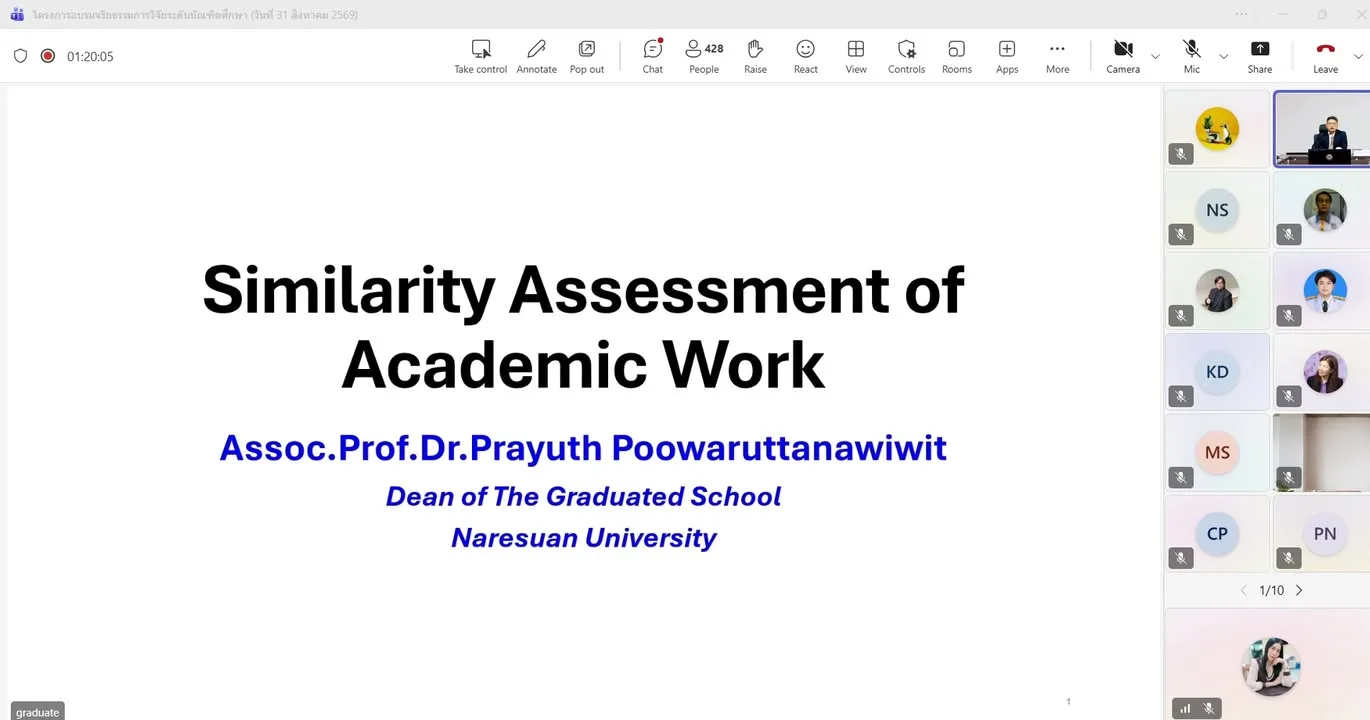
Task: Go to next page of participants
Action: (1299, 590)
